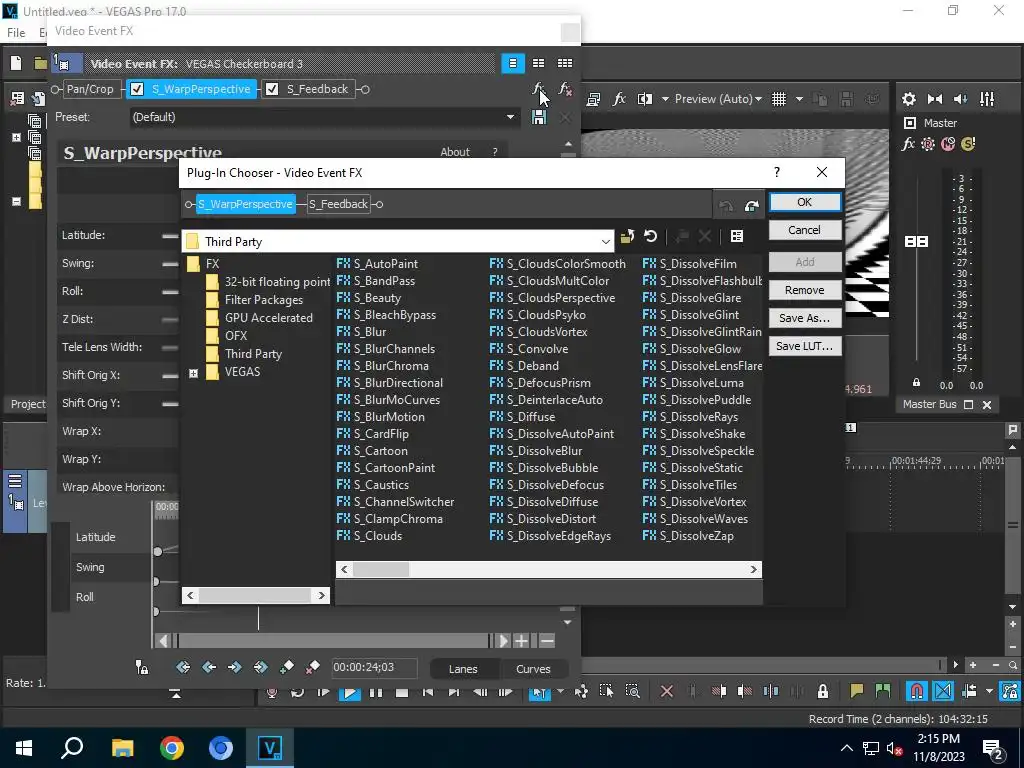Click the up-one-level folder icon in chooser
Viewport: 1024px width, 768px height.
click(x=627, y=236)
